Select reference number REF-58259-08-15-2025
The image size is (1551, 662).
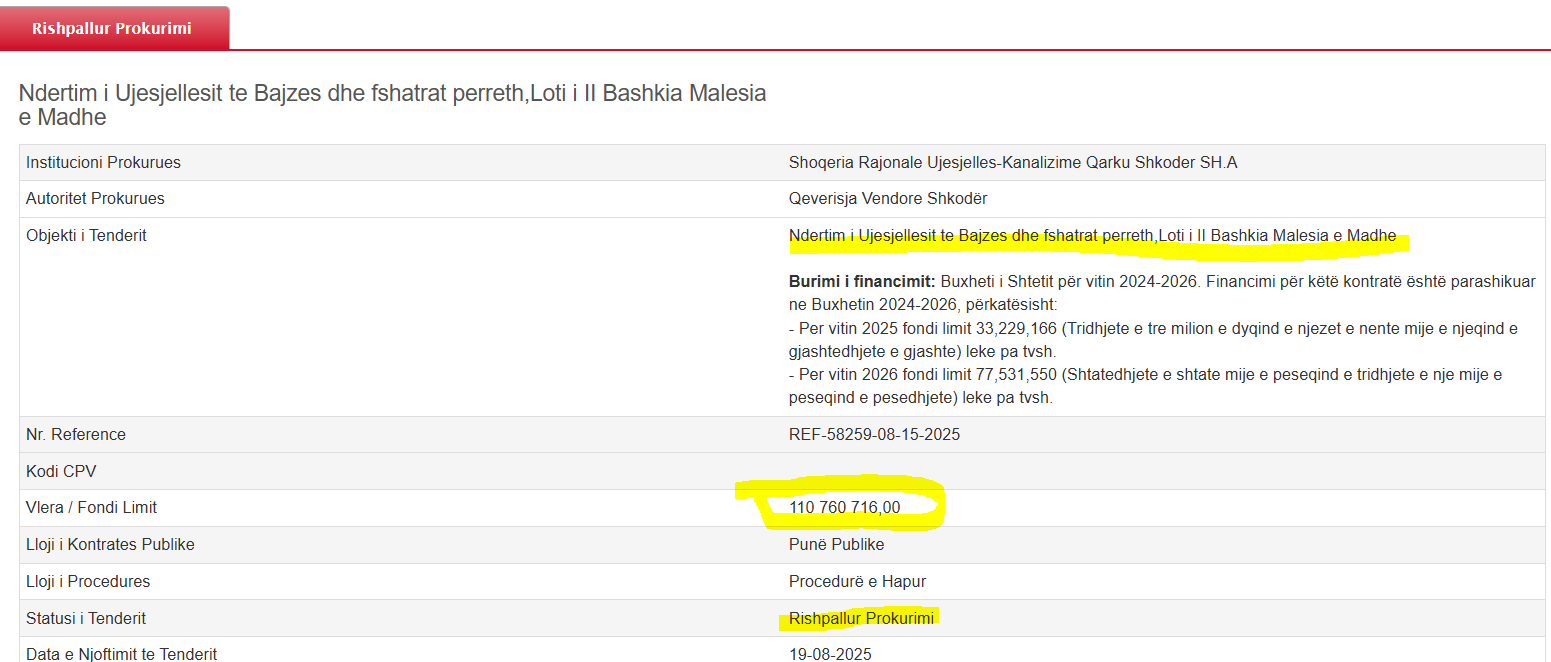[x=874, y=434]
